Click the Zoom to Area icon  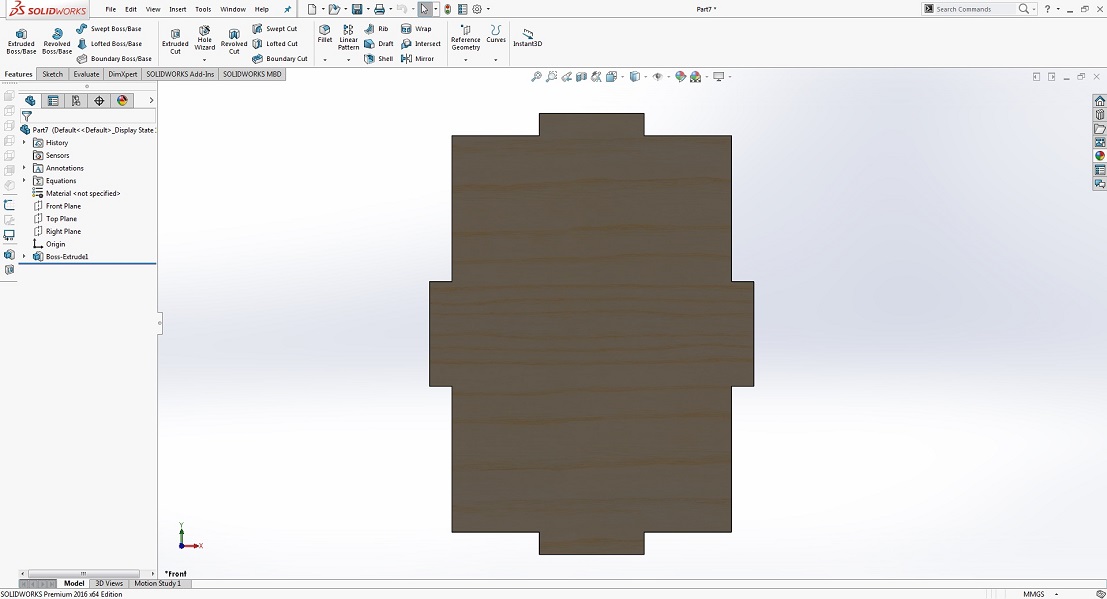coord(551,76)
